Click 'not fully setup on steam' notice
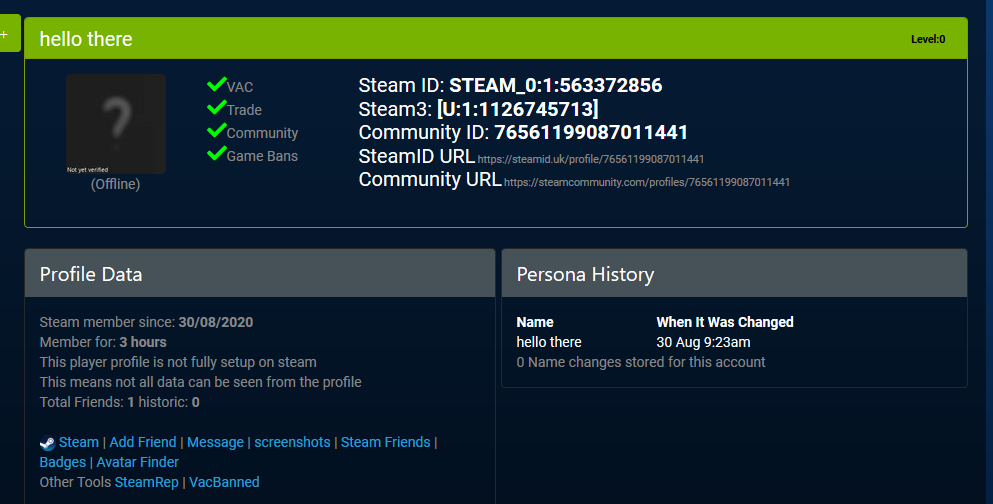The height and width of the screenshot is (504, 993). (x=178, y=362)
